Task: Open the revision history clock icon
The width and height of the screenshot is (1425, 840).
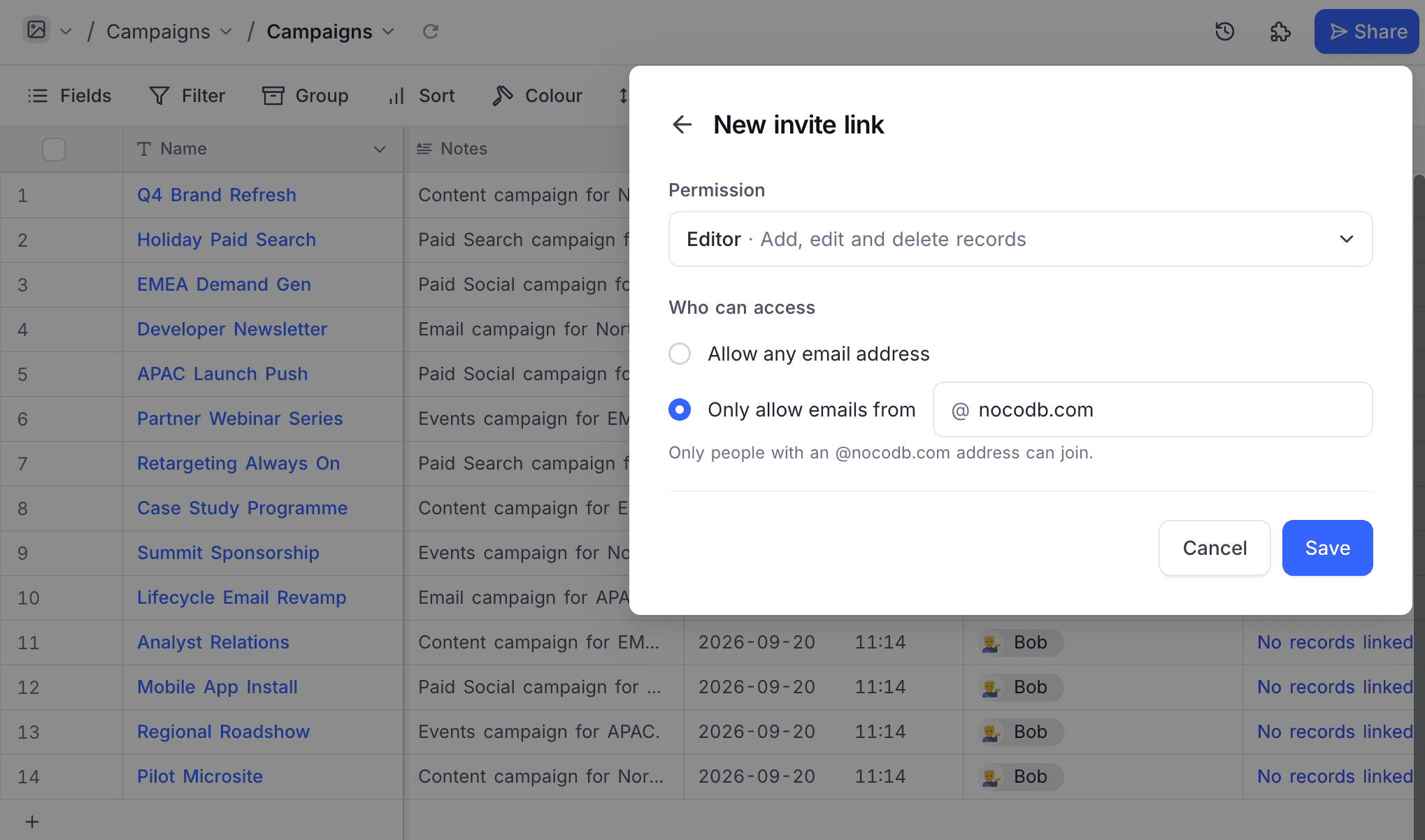Action: pos(1225,31)
